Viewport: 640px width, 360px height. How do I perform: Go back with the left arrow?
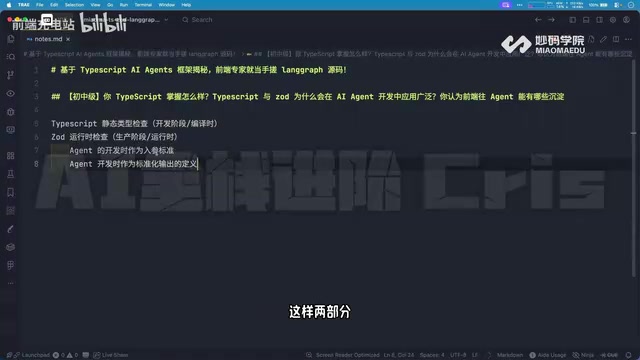[538, 20]
